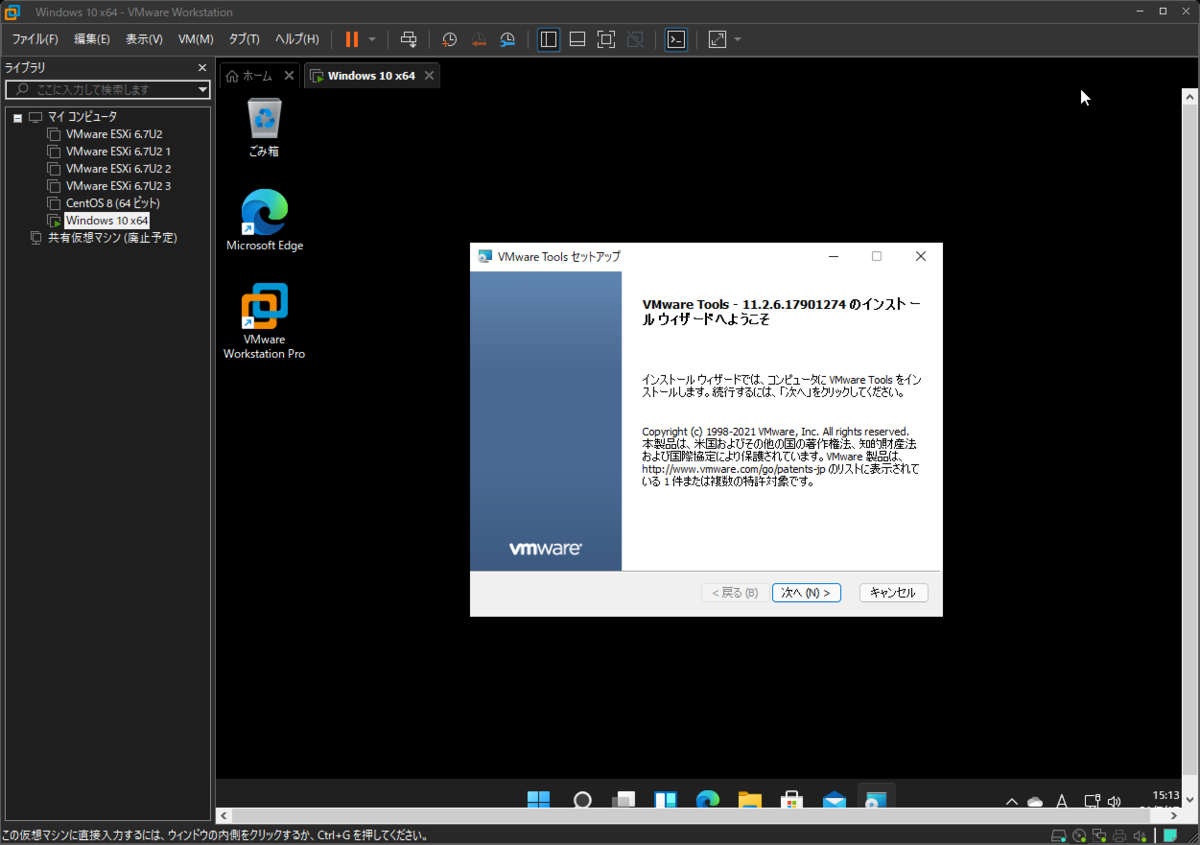Image resolution: width=1200 pixels, height=845 pixels.
Task: Take a snapshot of this virtual machine
Action: point(450,39)
